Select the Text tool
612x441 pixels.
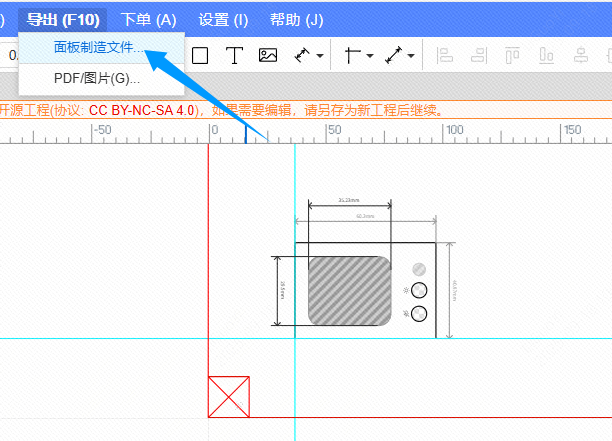[234, 56]
